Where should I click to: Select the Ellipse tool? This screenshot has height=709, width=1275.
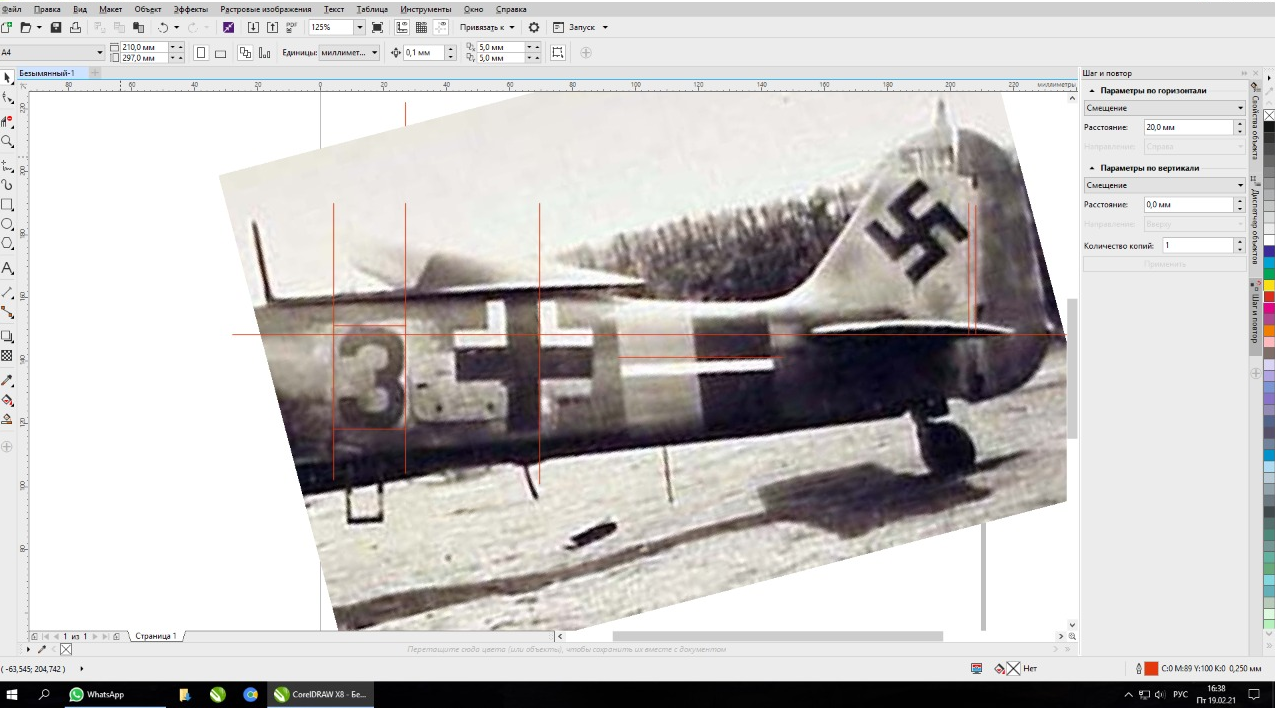coord(8,224)
